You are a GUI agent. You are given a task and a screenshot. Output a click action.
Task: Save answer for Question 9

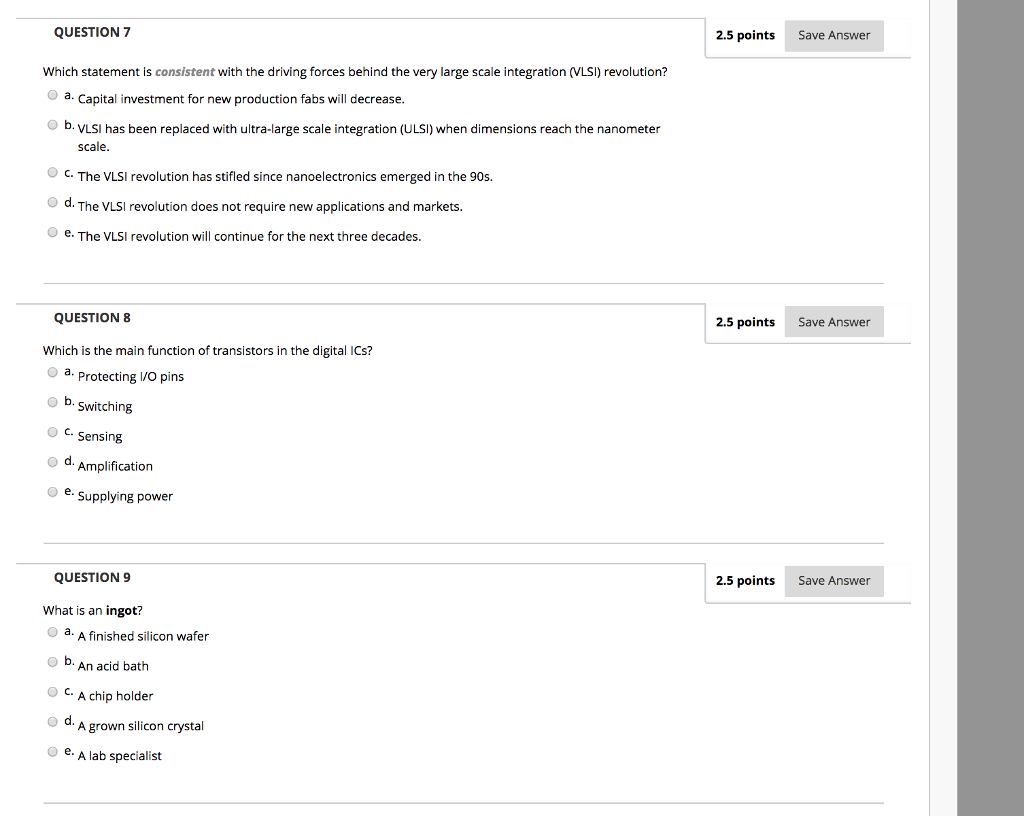[x=834, y=581]
